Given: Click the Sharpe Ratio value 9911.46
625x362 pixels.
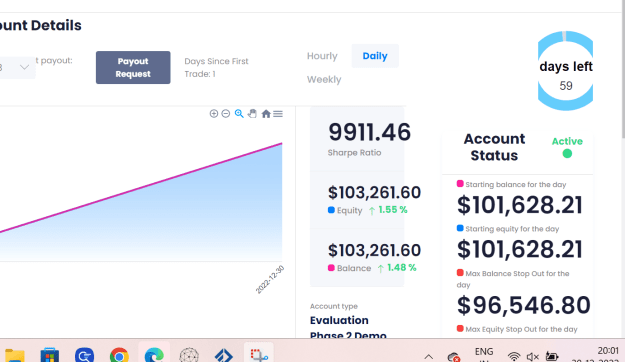Looking at the screenshot, I should 369,132.
